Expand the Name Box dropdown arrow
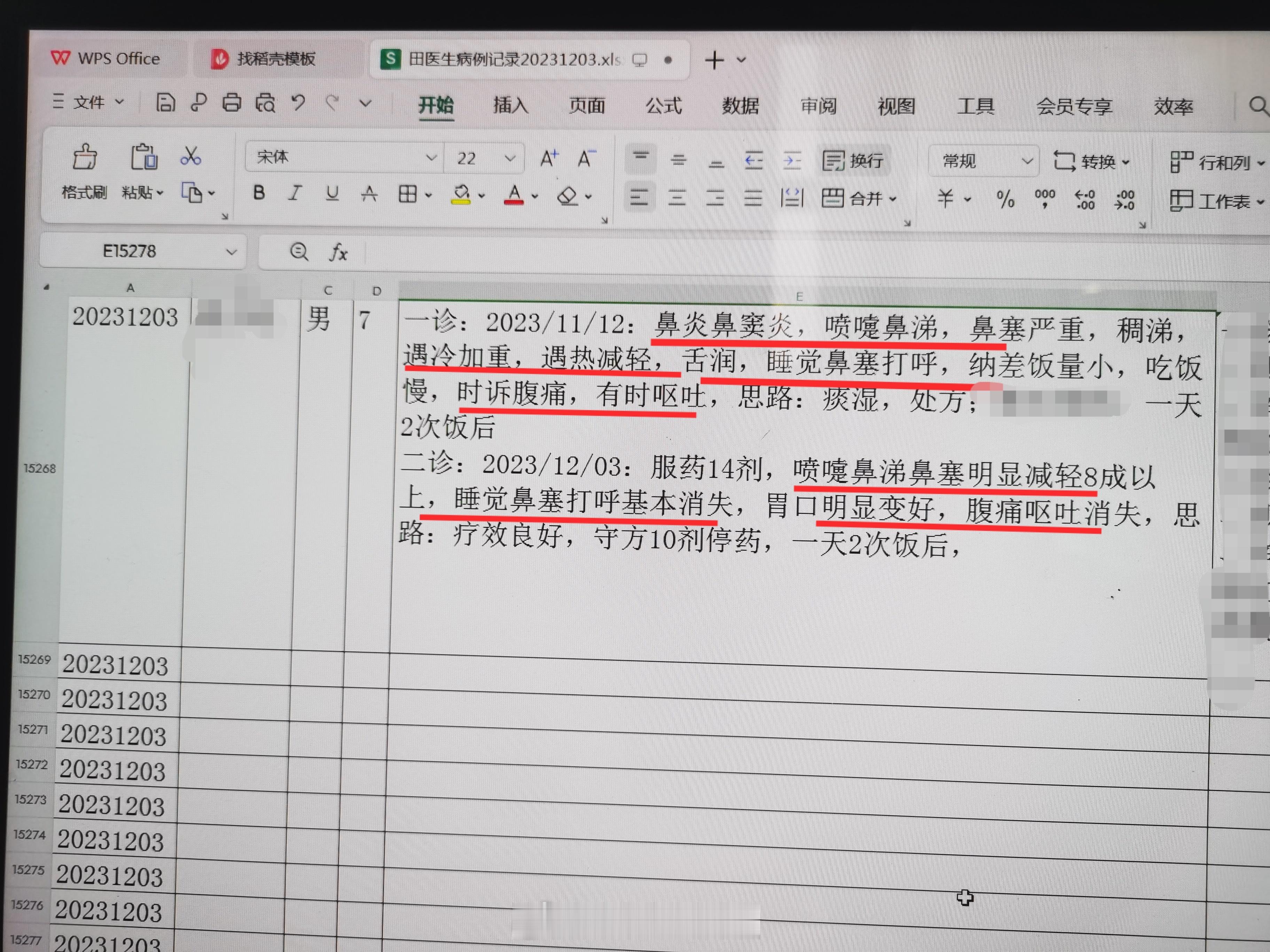The image size is (1270, 952). point(232,252)
